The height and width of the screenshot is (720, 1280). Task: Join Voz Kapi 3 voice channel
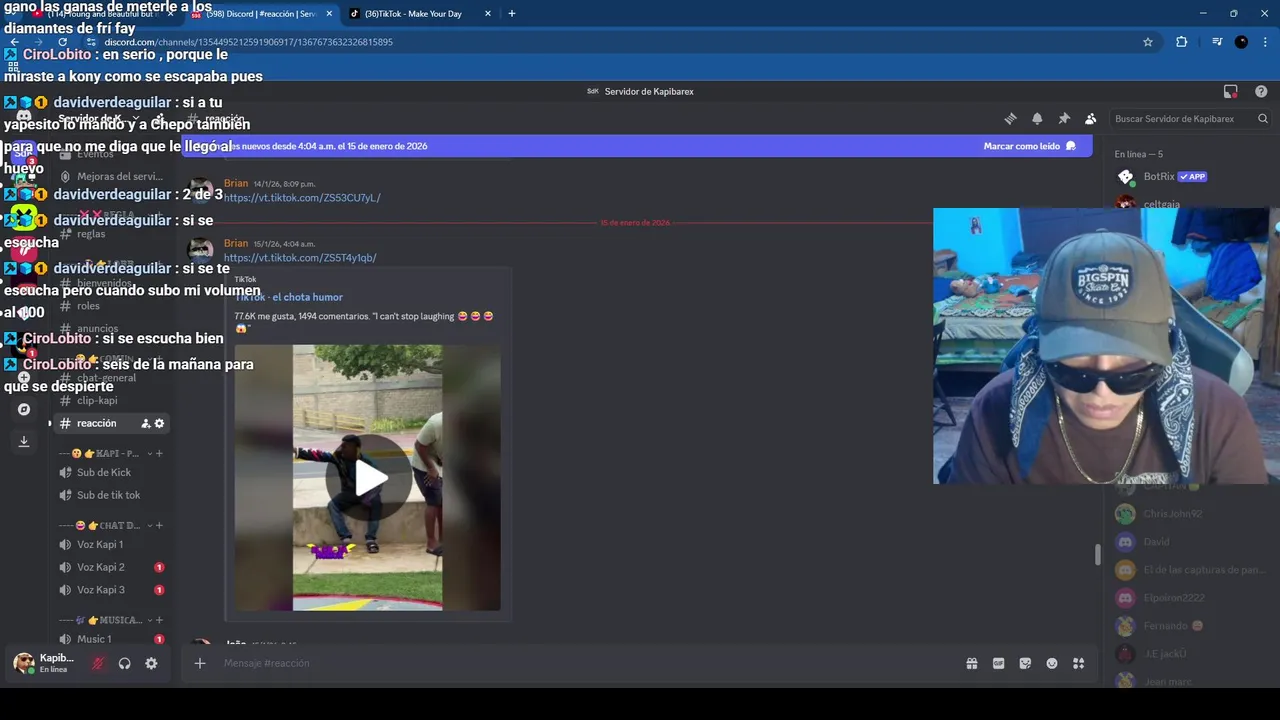[x=110, y=590]
